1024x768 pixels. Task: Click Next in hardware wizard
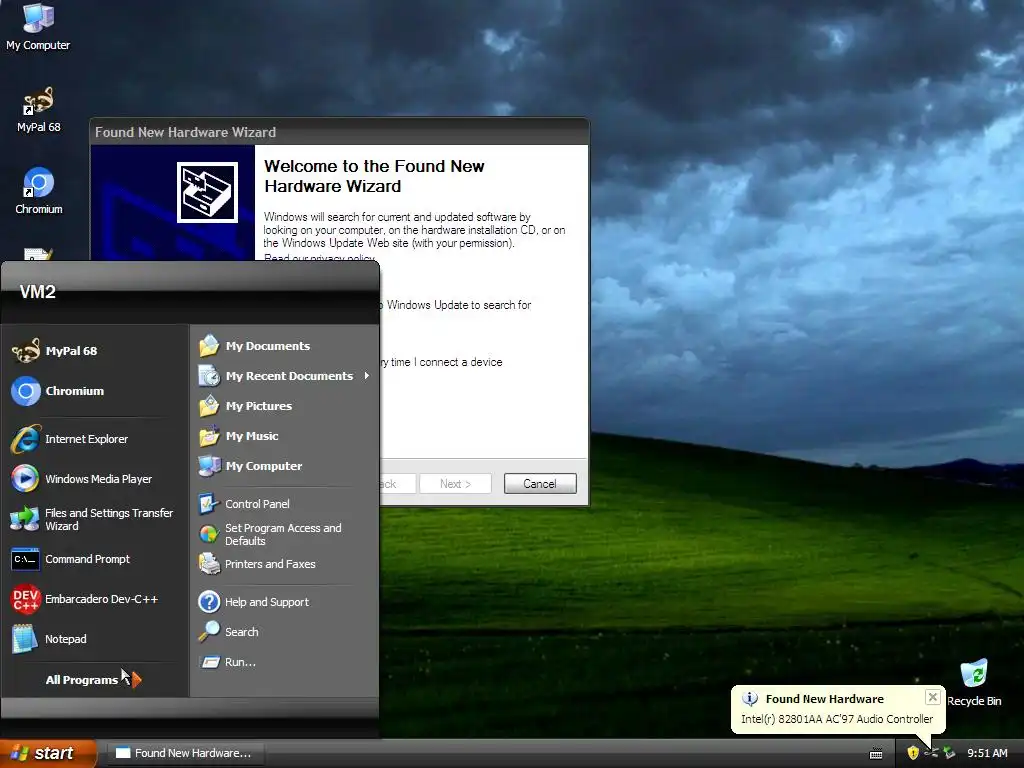click(455, 484)
